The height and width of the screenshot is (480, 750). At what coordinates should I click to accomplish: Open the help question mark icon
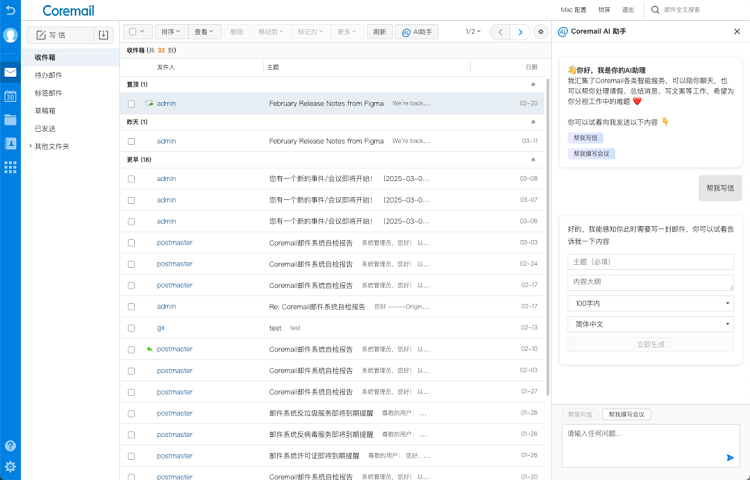(10, 446)
